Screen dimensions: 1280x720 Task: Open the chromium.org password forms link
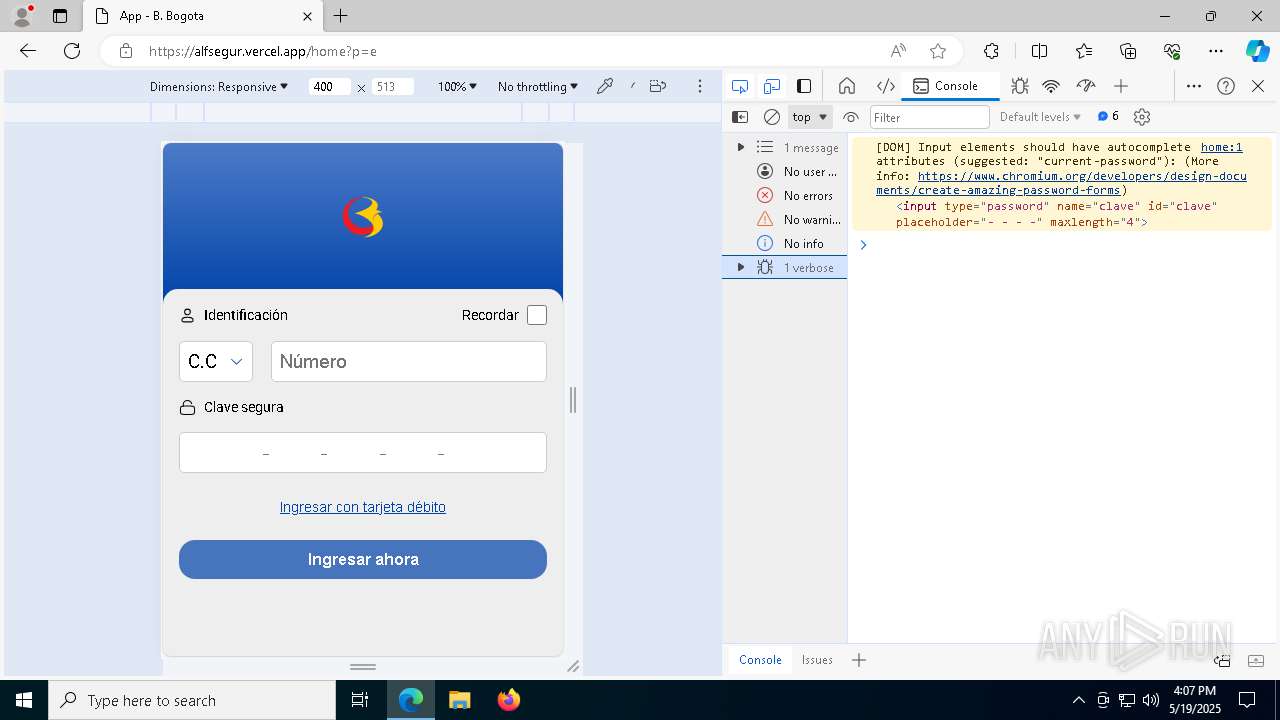coord(1061,182)
